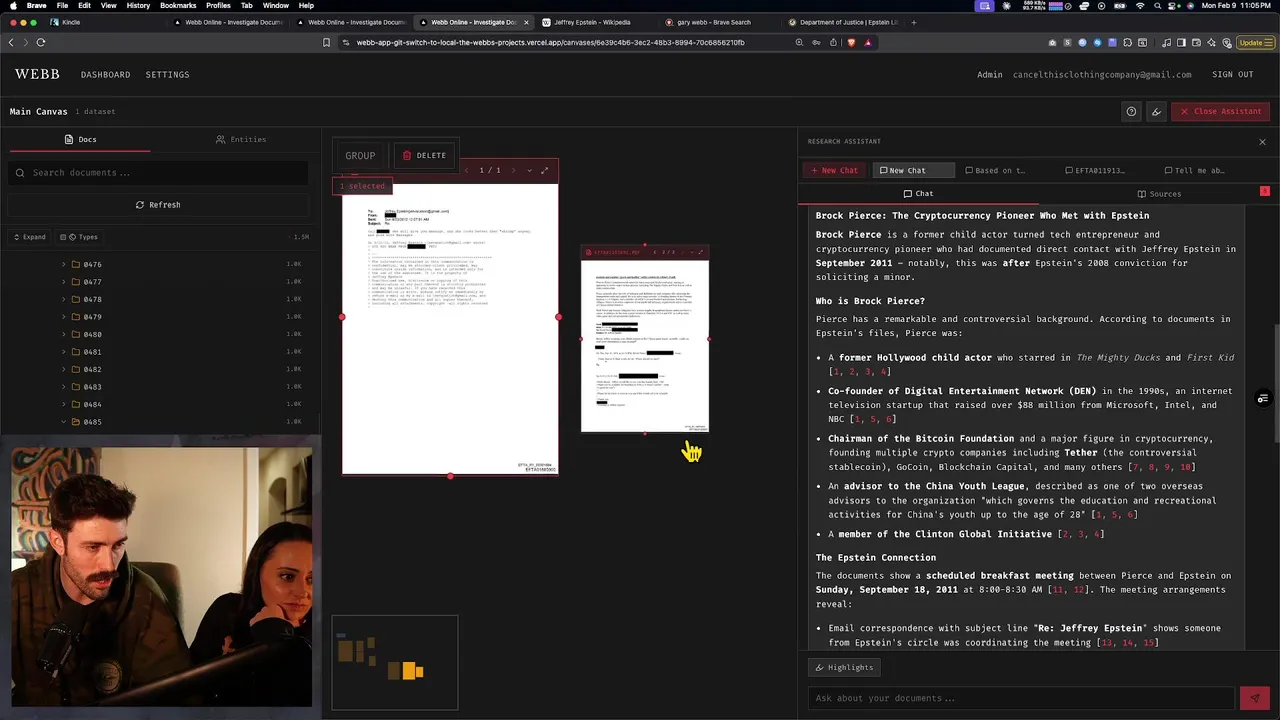This screenshot has width=1280, height=720.
Task: Click the Refresh button
Action: (158, 205)
